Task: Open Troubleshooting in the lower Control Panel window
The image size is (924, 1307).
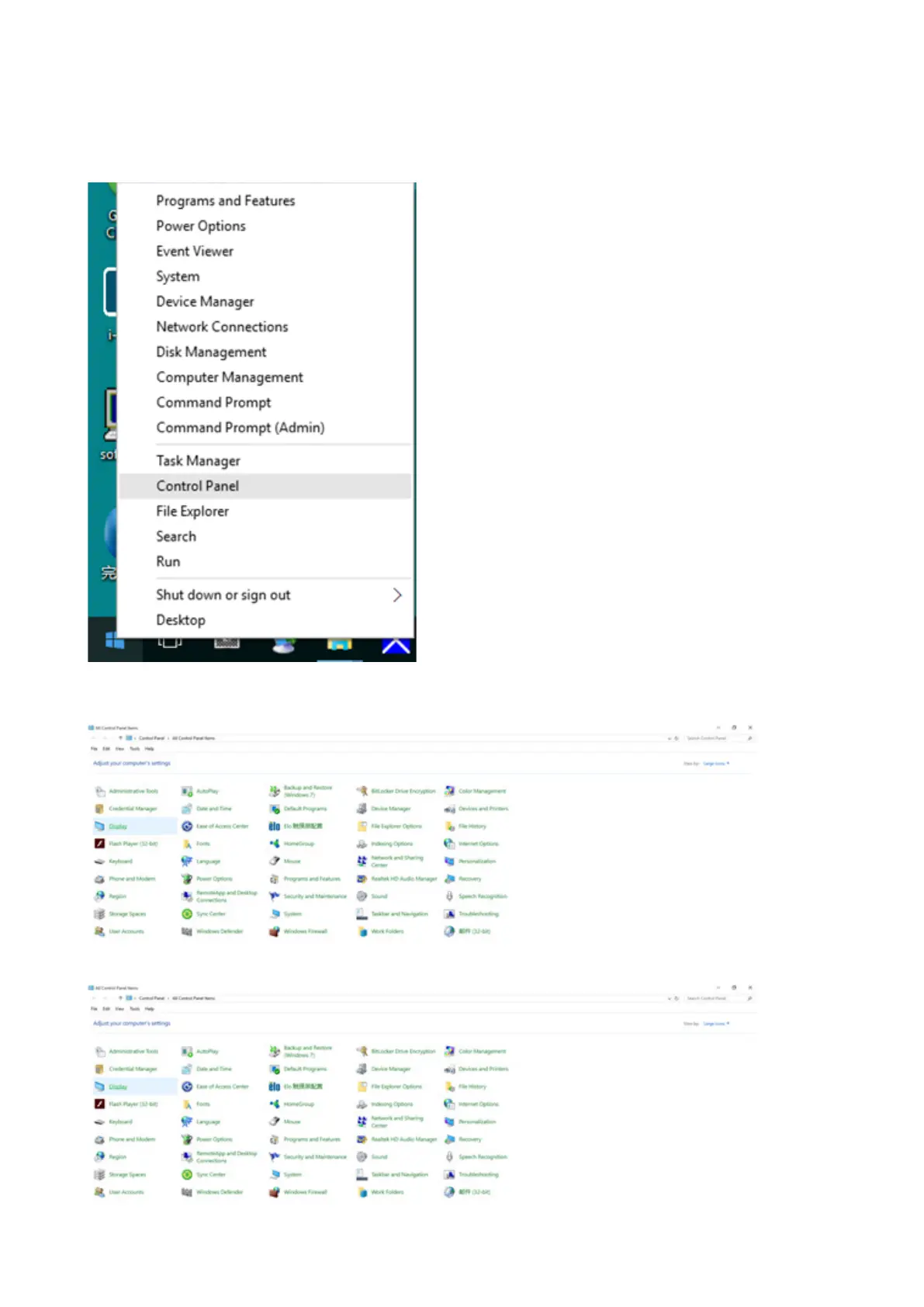Action: coord(478,1174)
